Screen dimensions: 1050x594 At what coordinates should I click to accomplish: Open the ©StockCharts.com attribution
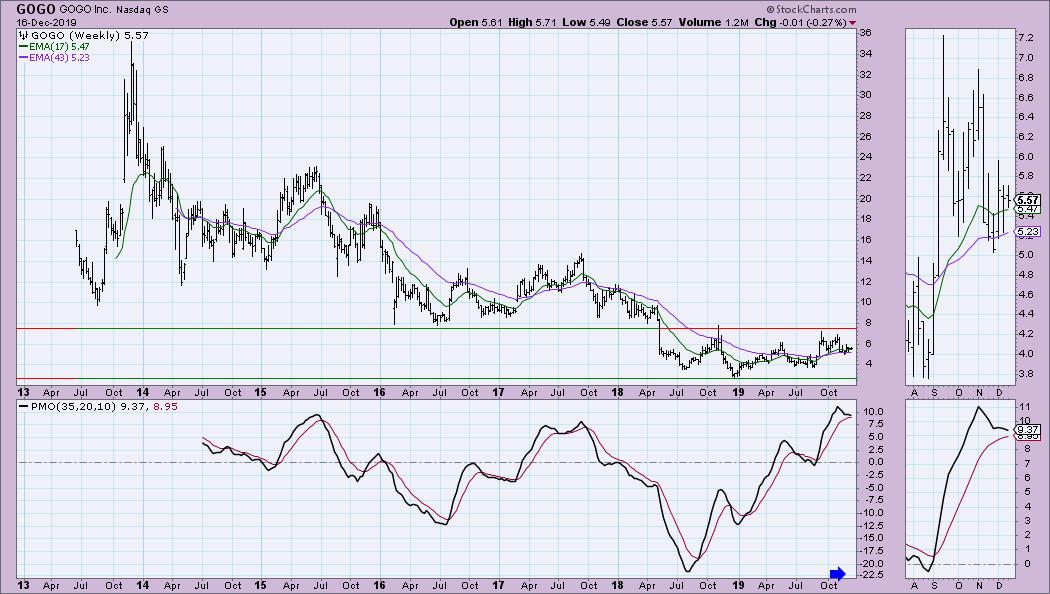tap(811, 9)
